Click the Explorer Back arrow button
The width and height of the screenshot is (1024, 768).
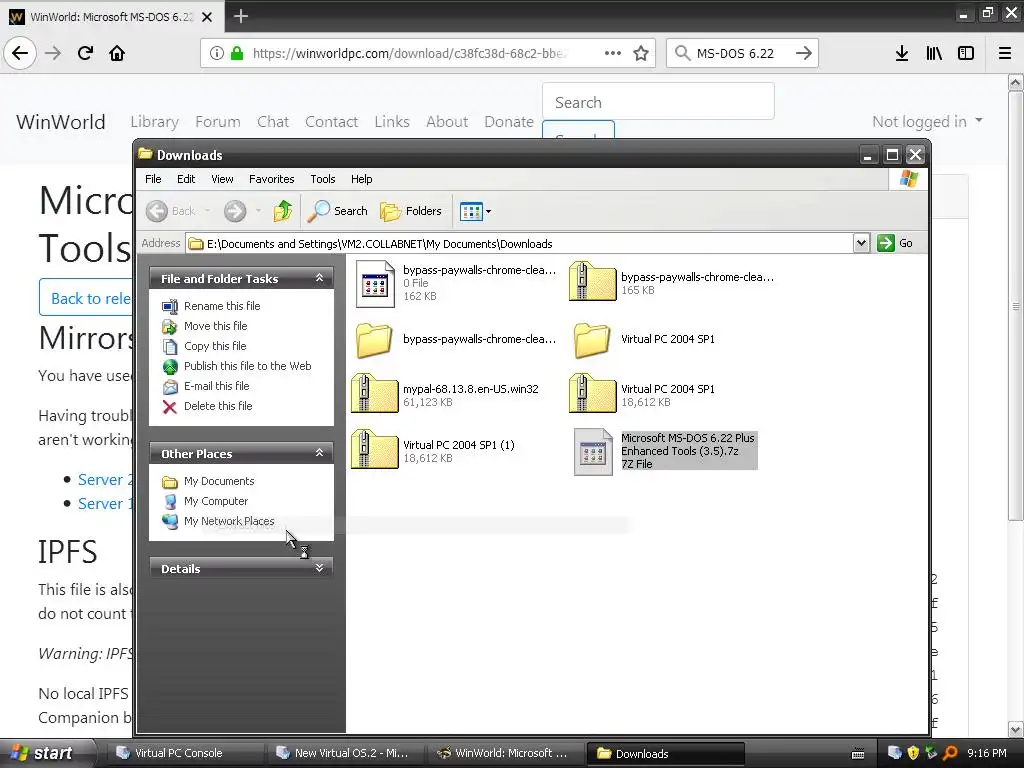click(157, 211)
